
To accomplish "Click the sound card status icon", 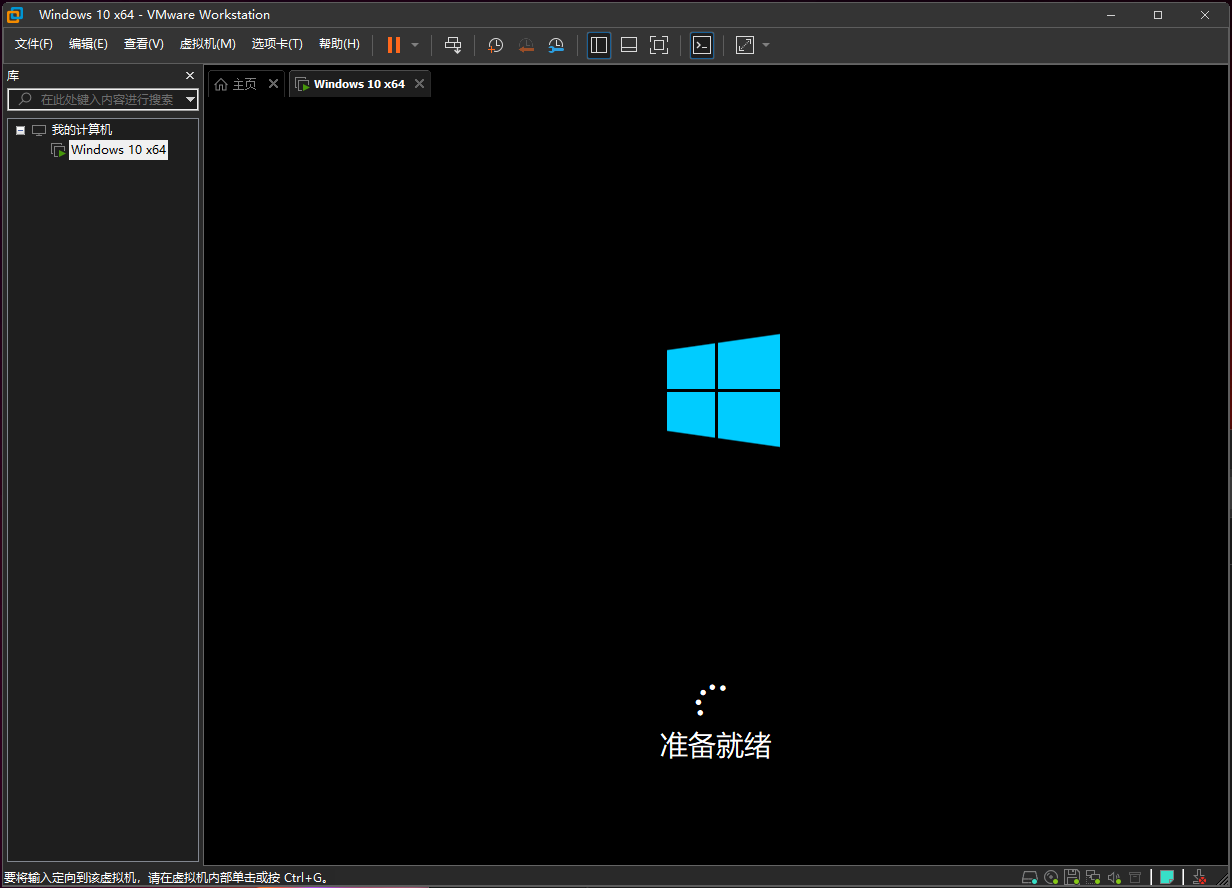I will pyautogui.click(x=1114, y=878).
